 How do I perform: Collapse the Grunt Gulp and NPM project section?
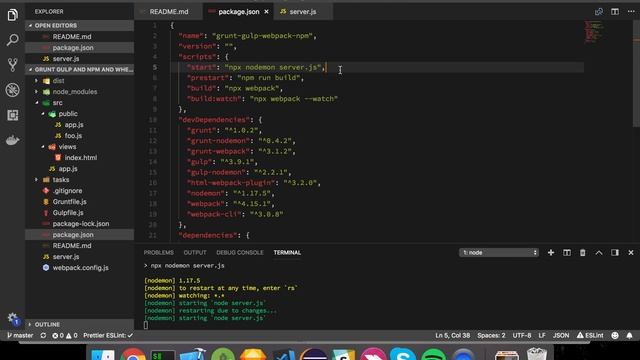pos(80,69)
